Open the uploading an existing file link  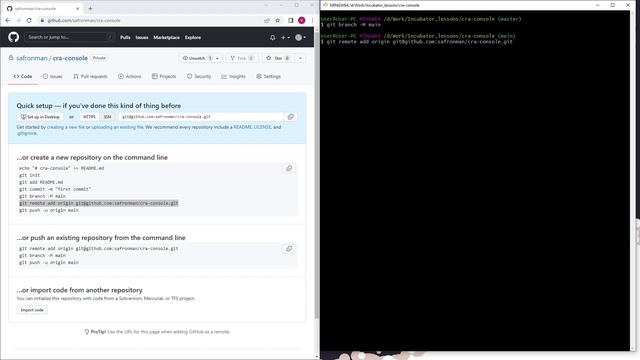click(117, 127)
